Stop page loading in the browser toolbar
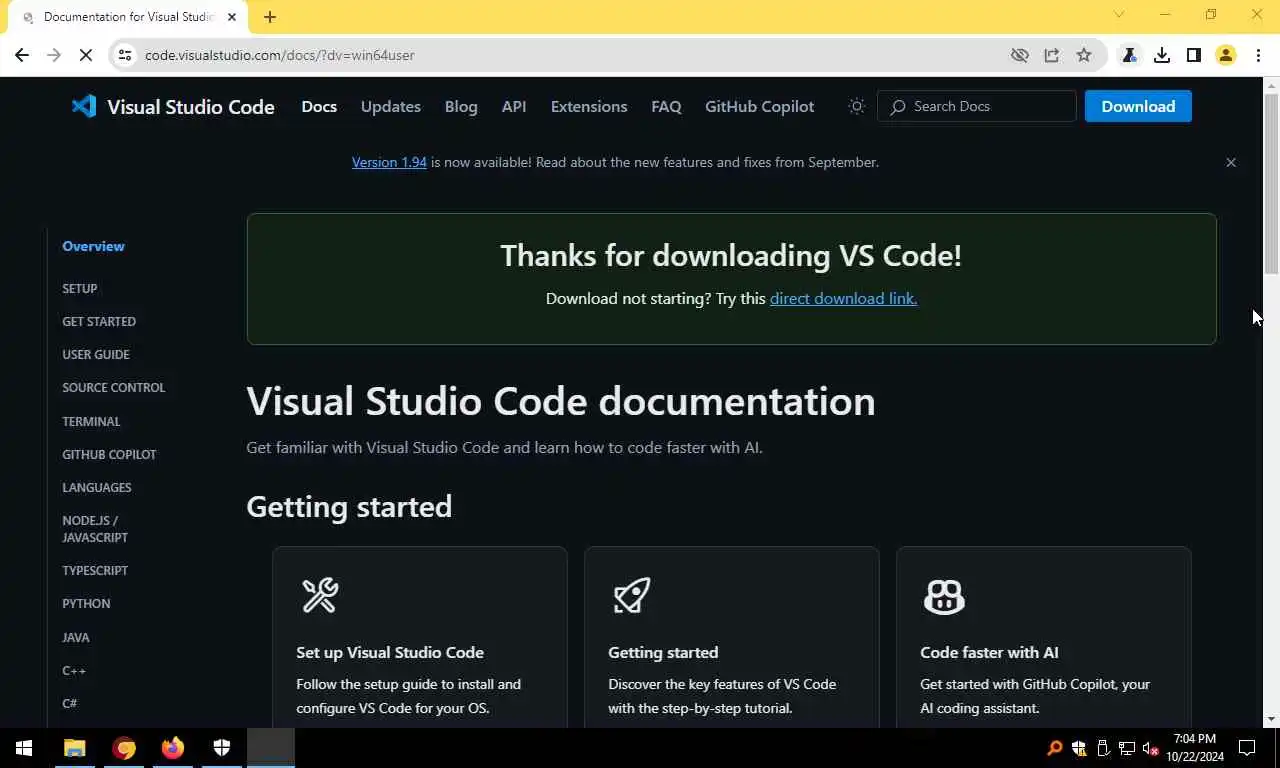Viewport: 1280px width, 768px height. click(x=86, y=55)
